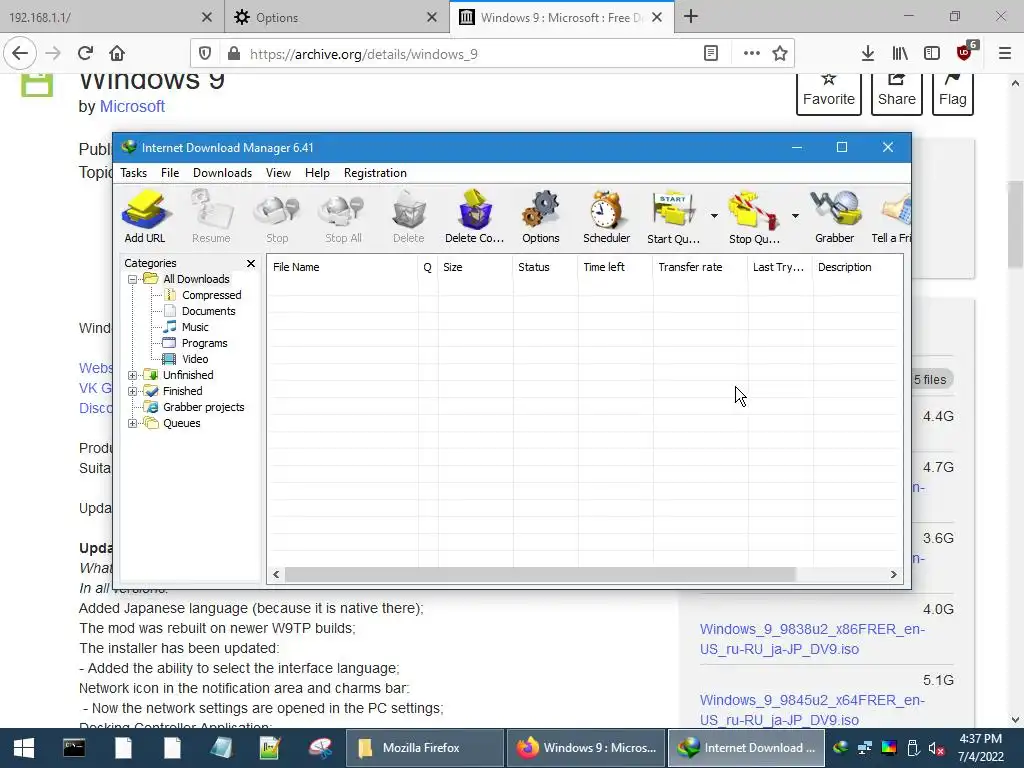Image resolution: width=1024 pixels, height=768 pixels.
Task: Click the Stop toolbar icon
Action: tap(277, 217)
